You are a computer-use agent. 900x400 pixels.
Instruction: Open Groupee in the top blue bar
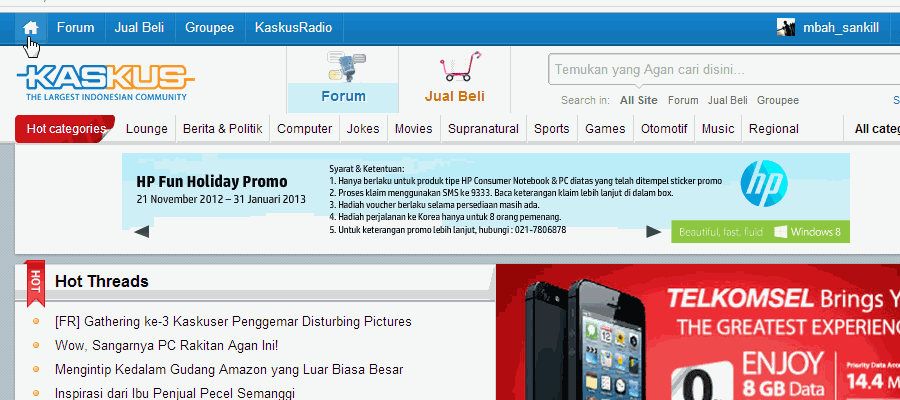pos(209,28)
